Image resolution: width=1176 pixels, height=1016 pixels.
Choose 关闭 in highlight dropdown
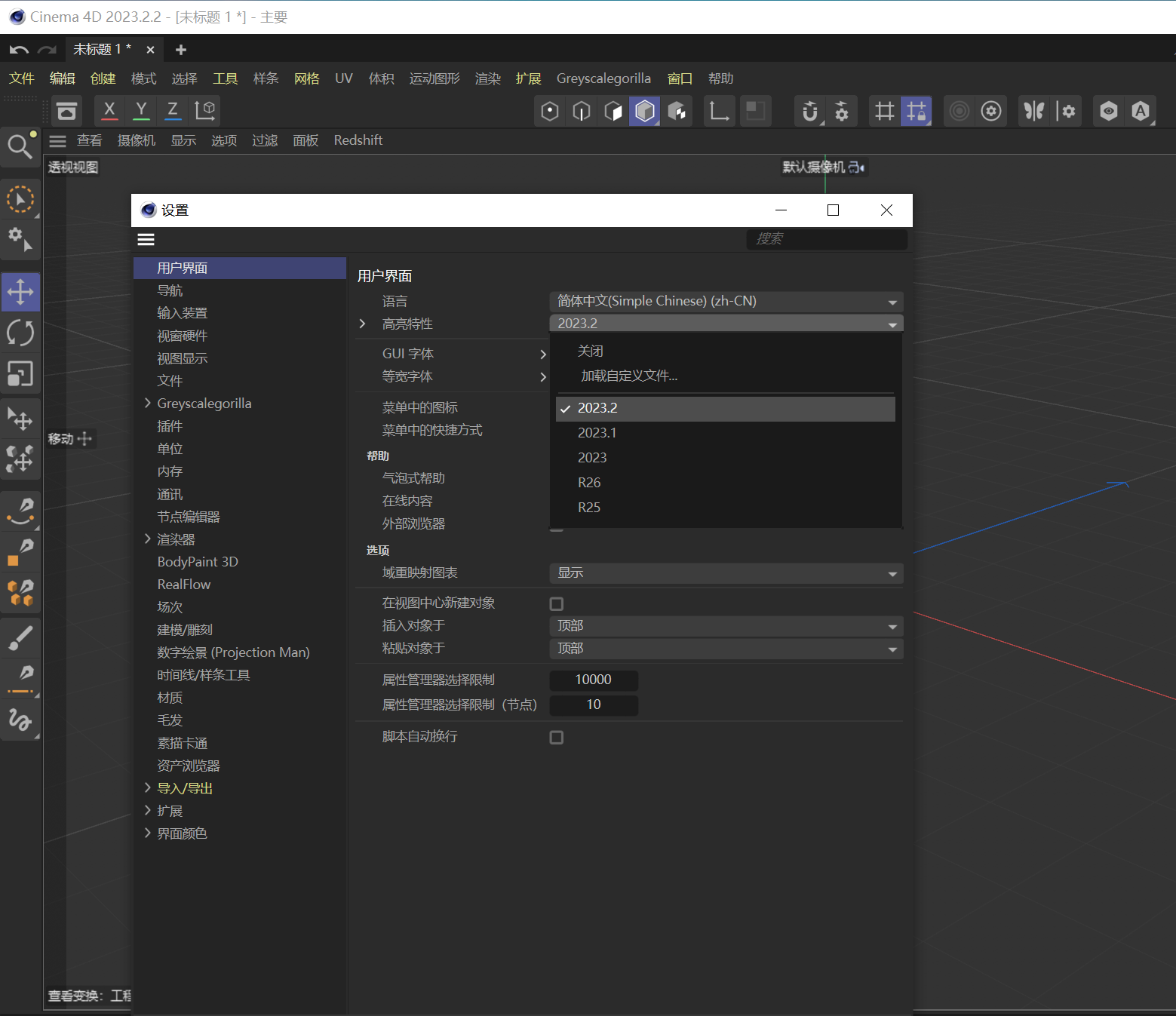coord(726,351)
